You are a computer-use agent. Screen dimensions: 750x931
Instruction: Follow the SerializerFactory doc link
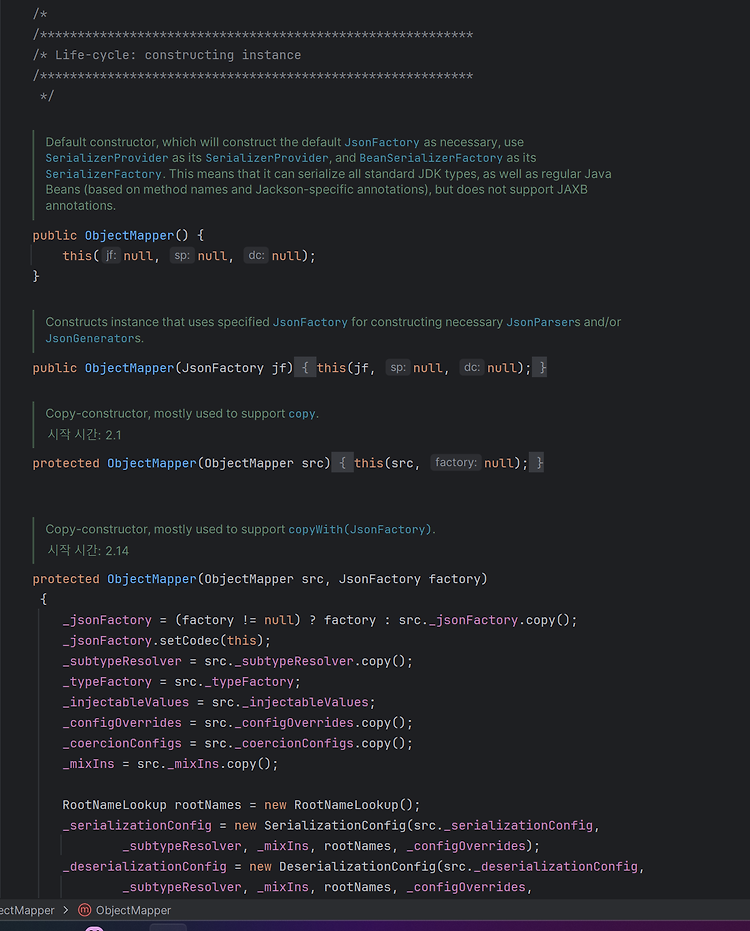pyautogui.click(x=103, y=174)
